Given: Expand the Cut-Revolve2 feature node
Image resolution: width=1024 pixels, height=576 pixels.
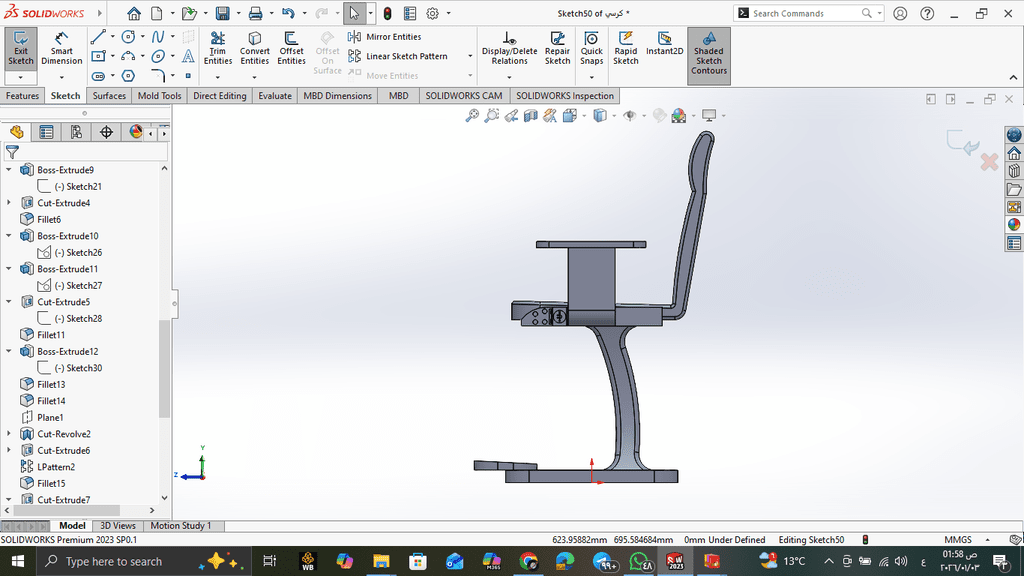Looking at the screenshot, I should (10, 434).
